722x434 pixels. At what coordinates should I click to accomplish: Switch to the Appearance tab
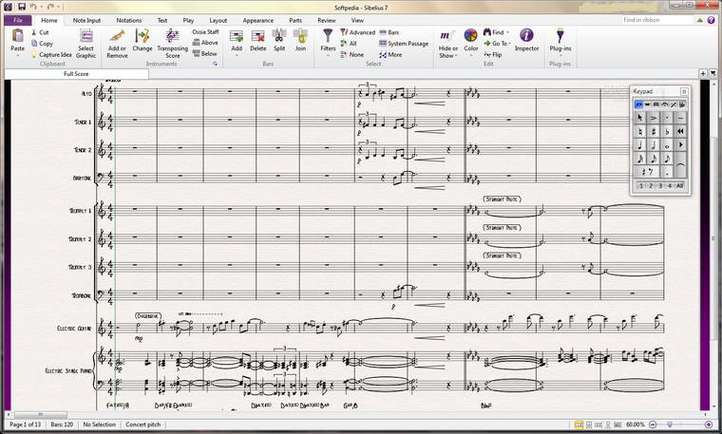pyautogui.click(x=258, y=20)
